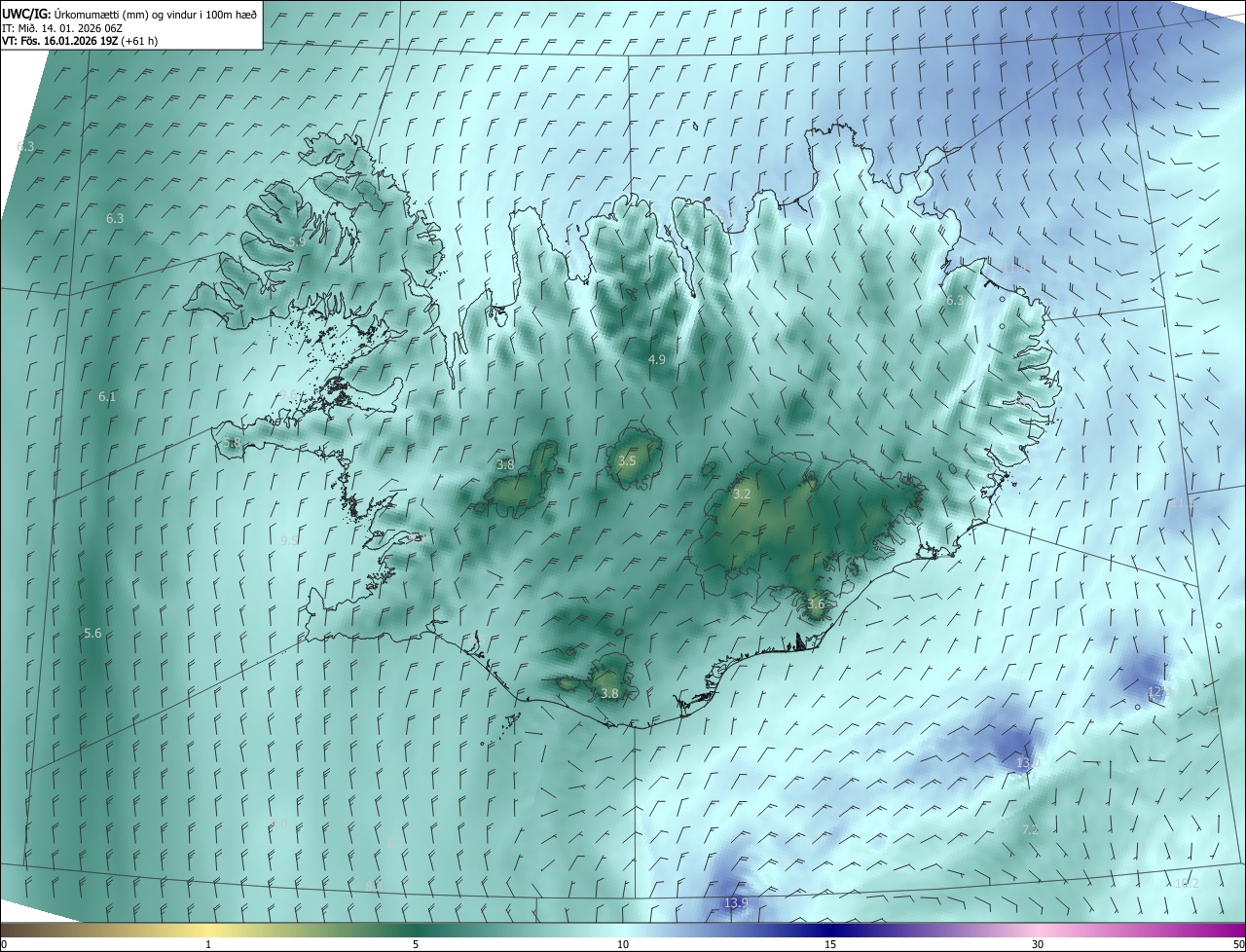Click the 3.6 value label
Screen dimensions: 1246x952
[816, 604]
